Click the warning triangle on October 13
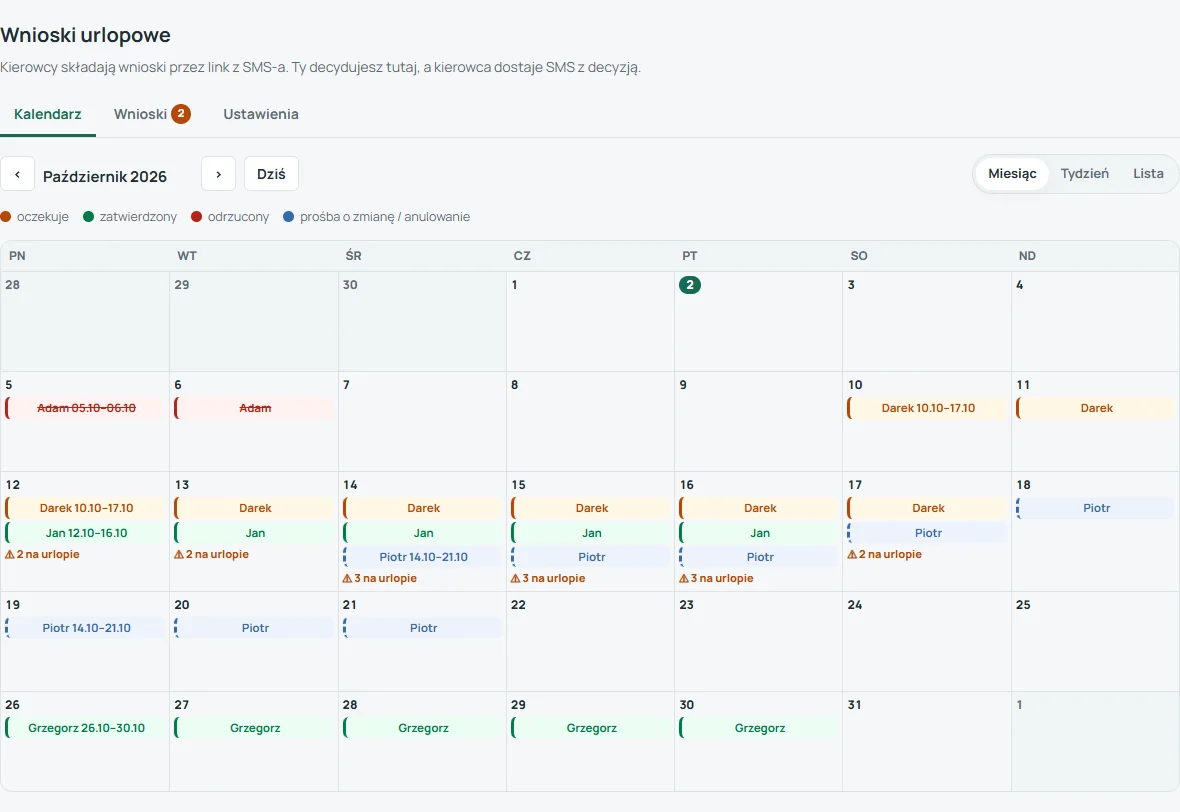This screenshot has width=1180, height=812. 179,554
